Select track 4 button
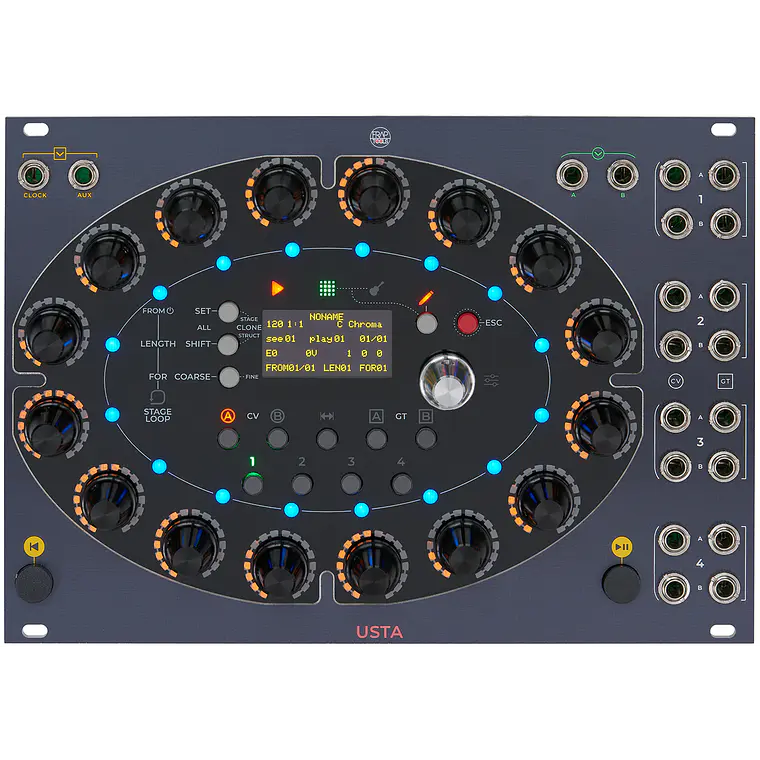Screen dimensions: 760x760 tap(401, 484)
